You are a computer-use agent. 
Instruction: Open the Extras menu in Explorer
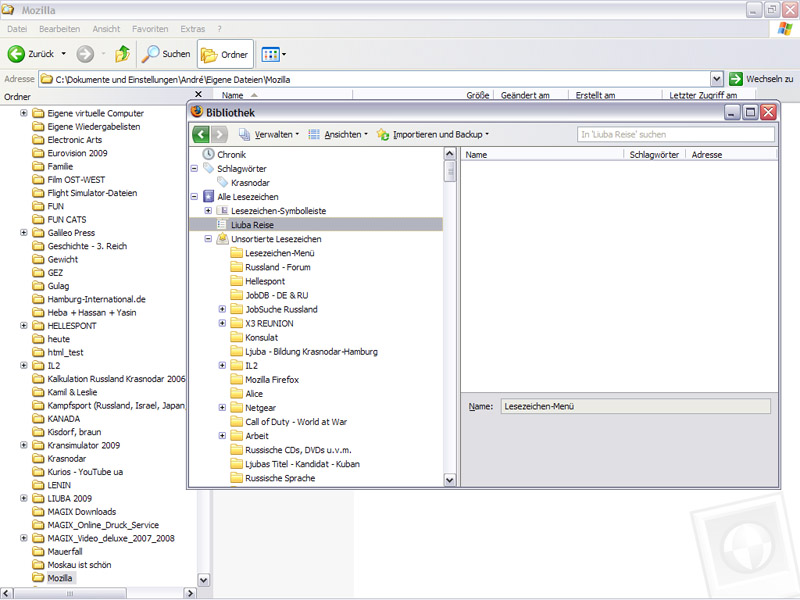[x=193, y=29]
